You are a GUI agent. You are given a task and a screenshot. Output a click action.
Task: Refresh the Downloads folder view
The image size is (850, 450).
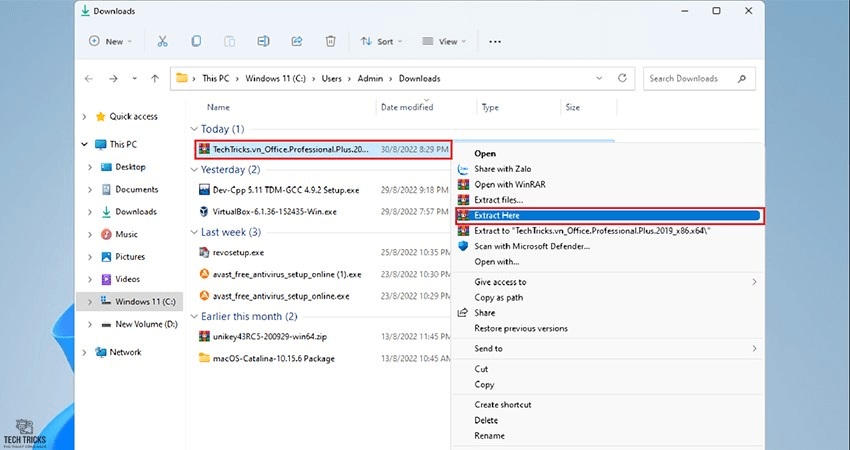[x=622, y=78]
